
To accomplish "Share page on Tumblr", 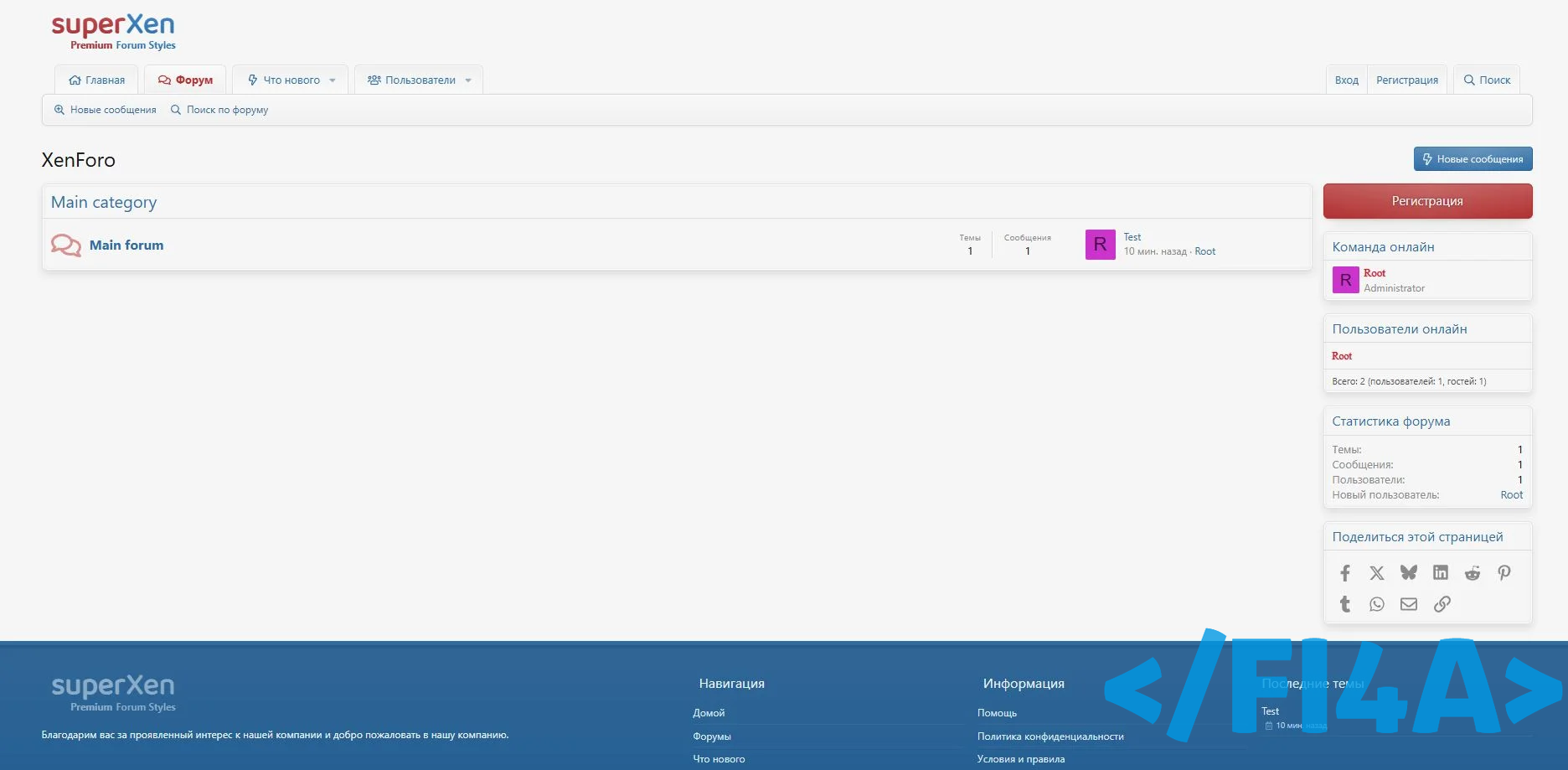I will (1345, 604).
